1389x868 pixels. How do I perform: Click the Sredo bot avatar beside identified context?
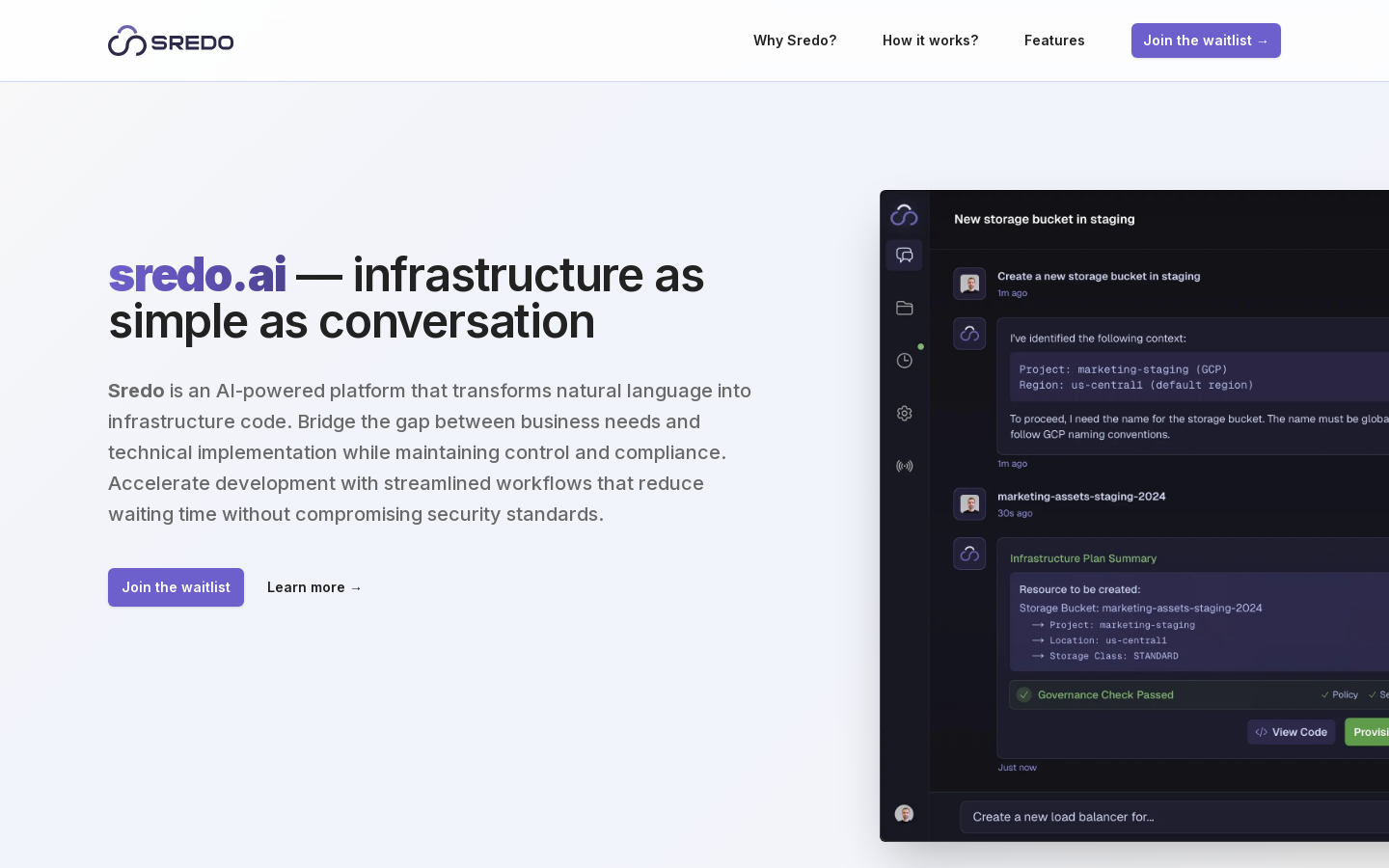click(969, 334)
